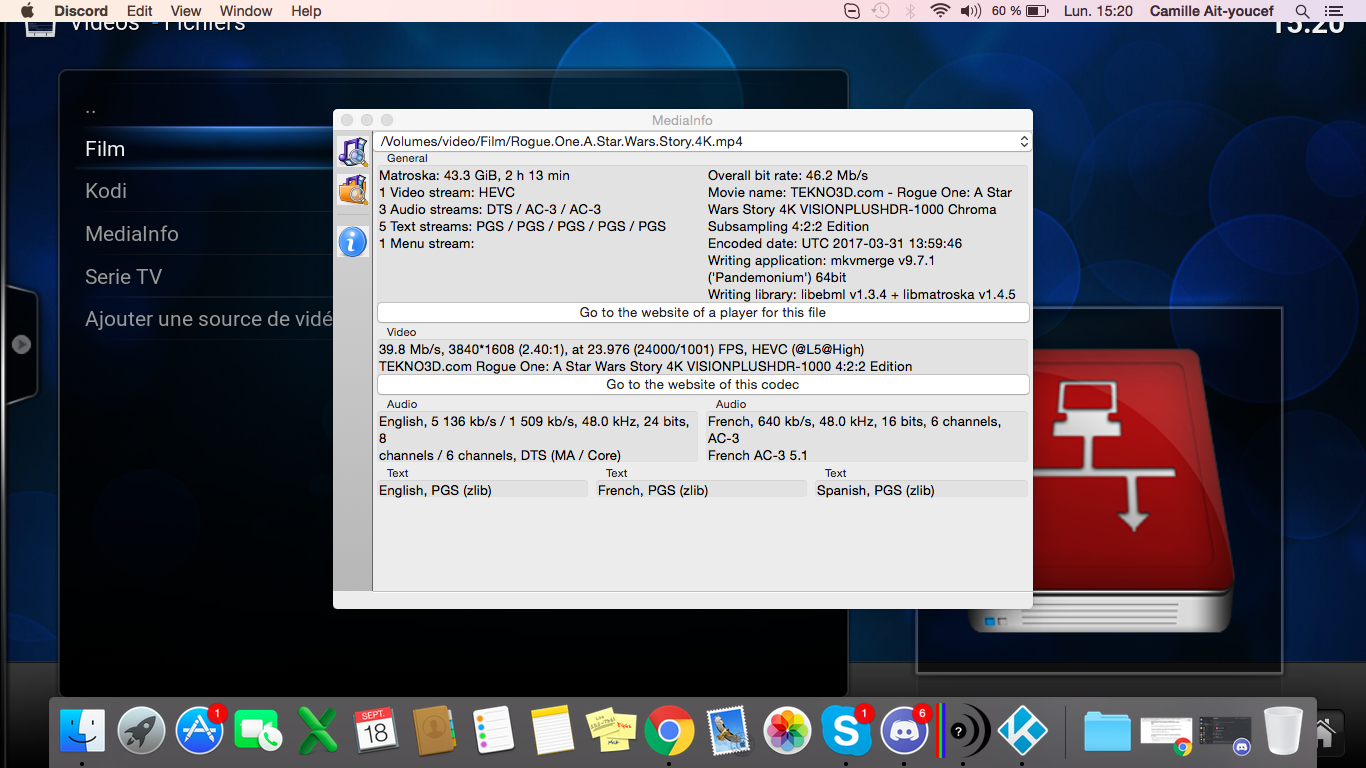1366x768 pixels.
Task: Open the Camille Ait-youcef user menu
Action: [1212, 11]
